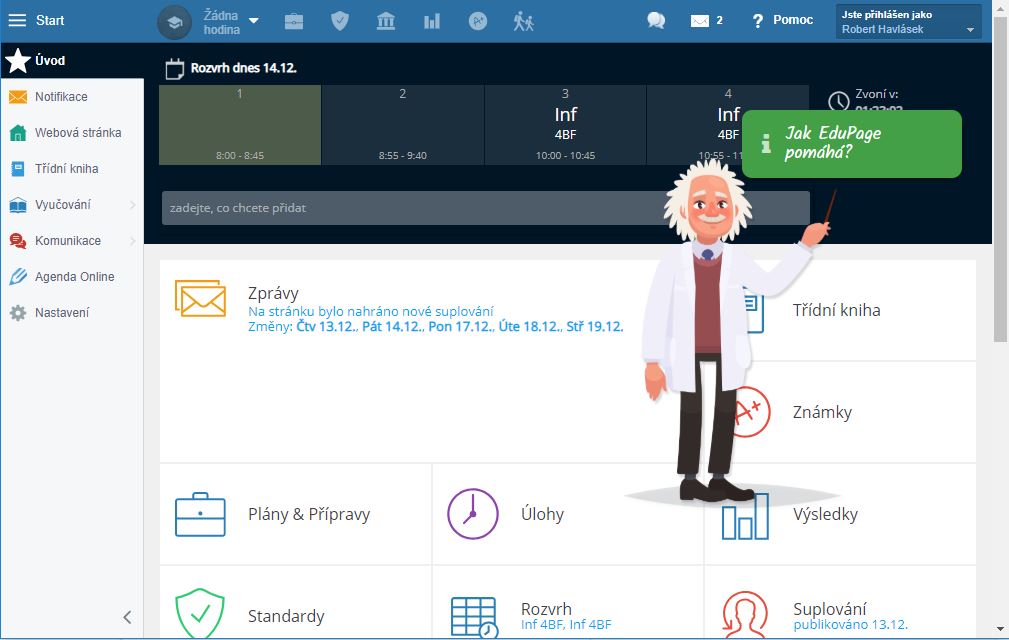Click the Pomoc help button
The height and width of the screenshot is (640, 1009).
point(782,21)
